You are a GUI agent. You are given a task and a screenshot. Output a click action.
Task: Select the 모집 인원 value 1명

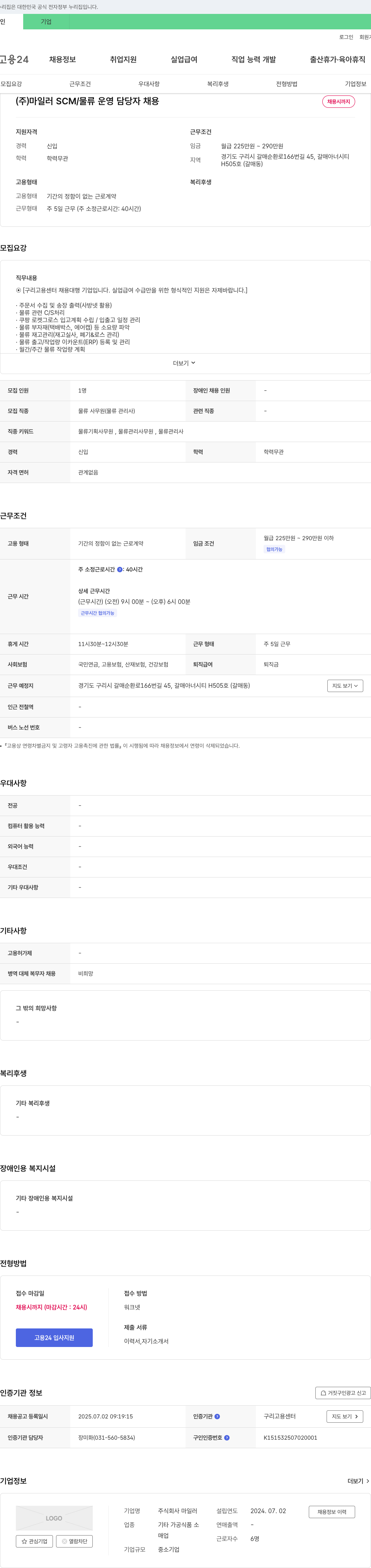click(82, 391)
